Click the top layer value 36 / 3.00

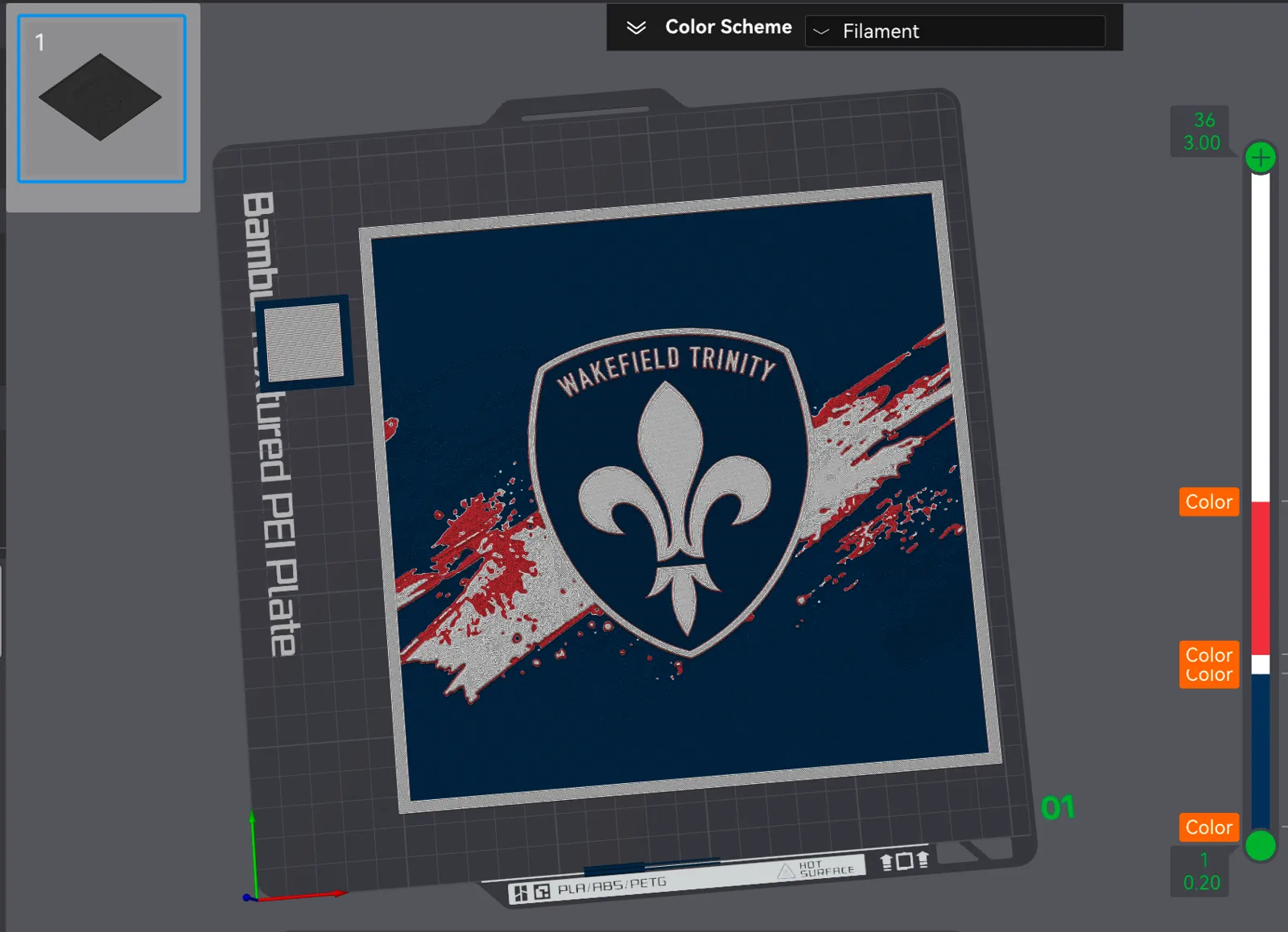[x=1202, y=131]
